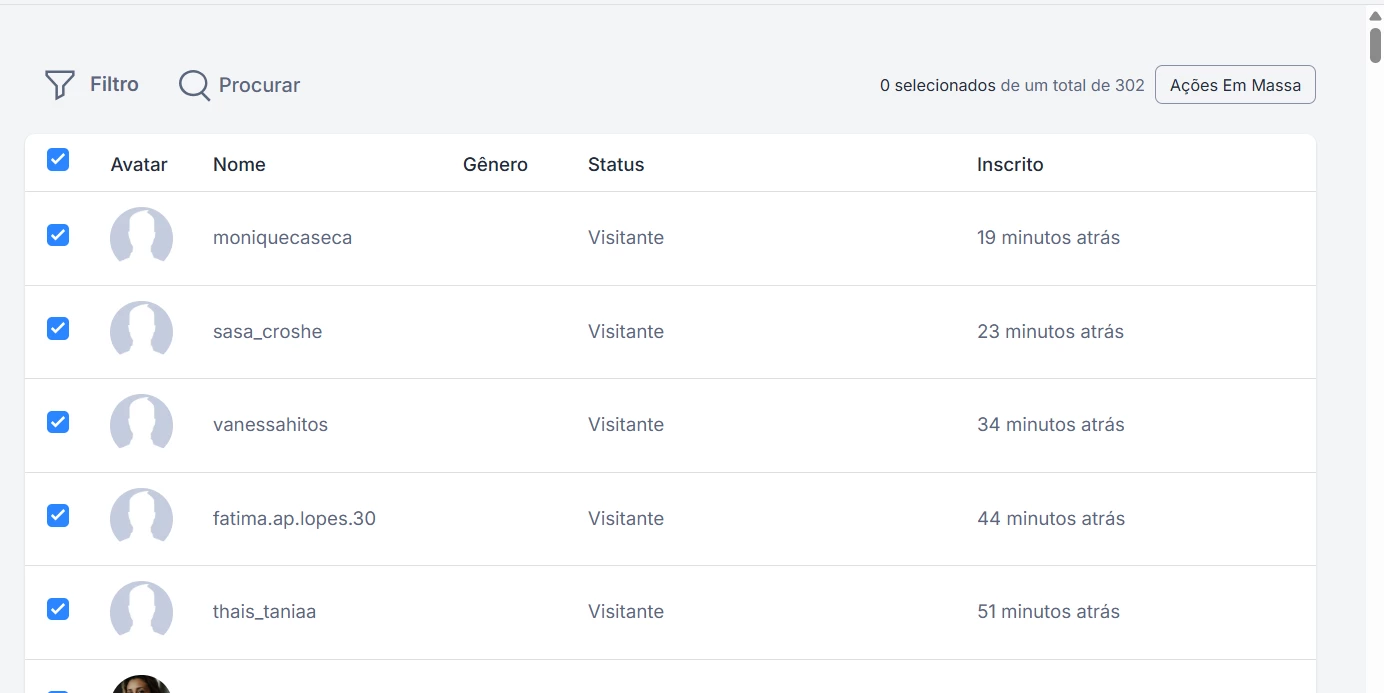Click the partially visible photo avatar
This screenshot has width=1384, height=693.
[x=141, y=684]
